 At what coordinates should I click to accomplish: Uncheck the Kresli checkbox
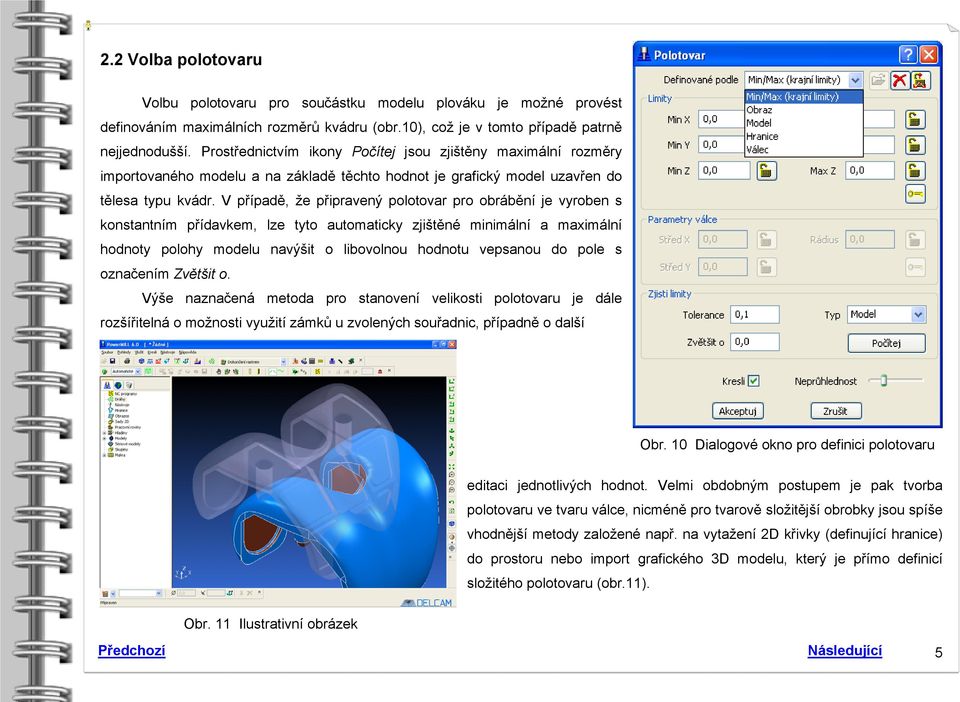pyautogui.click(x=754, y=381)
